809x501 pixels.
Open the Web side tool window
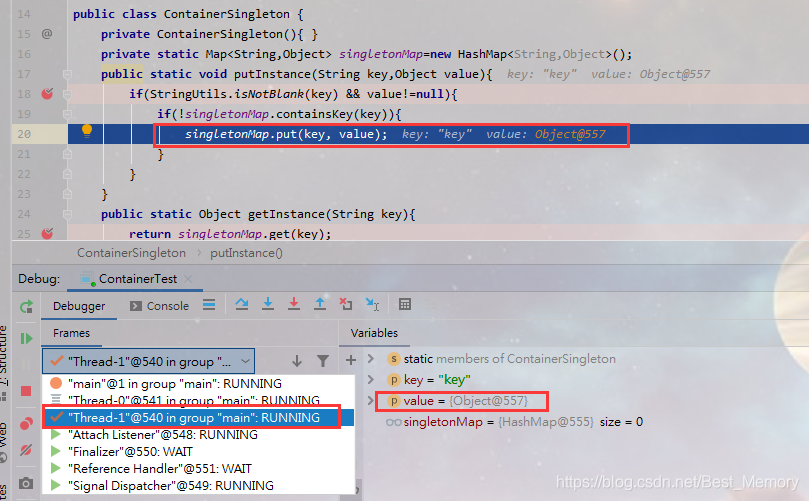pyautogui.click(x=4, y=441)
